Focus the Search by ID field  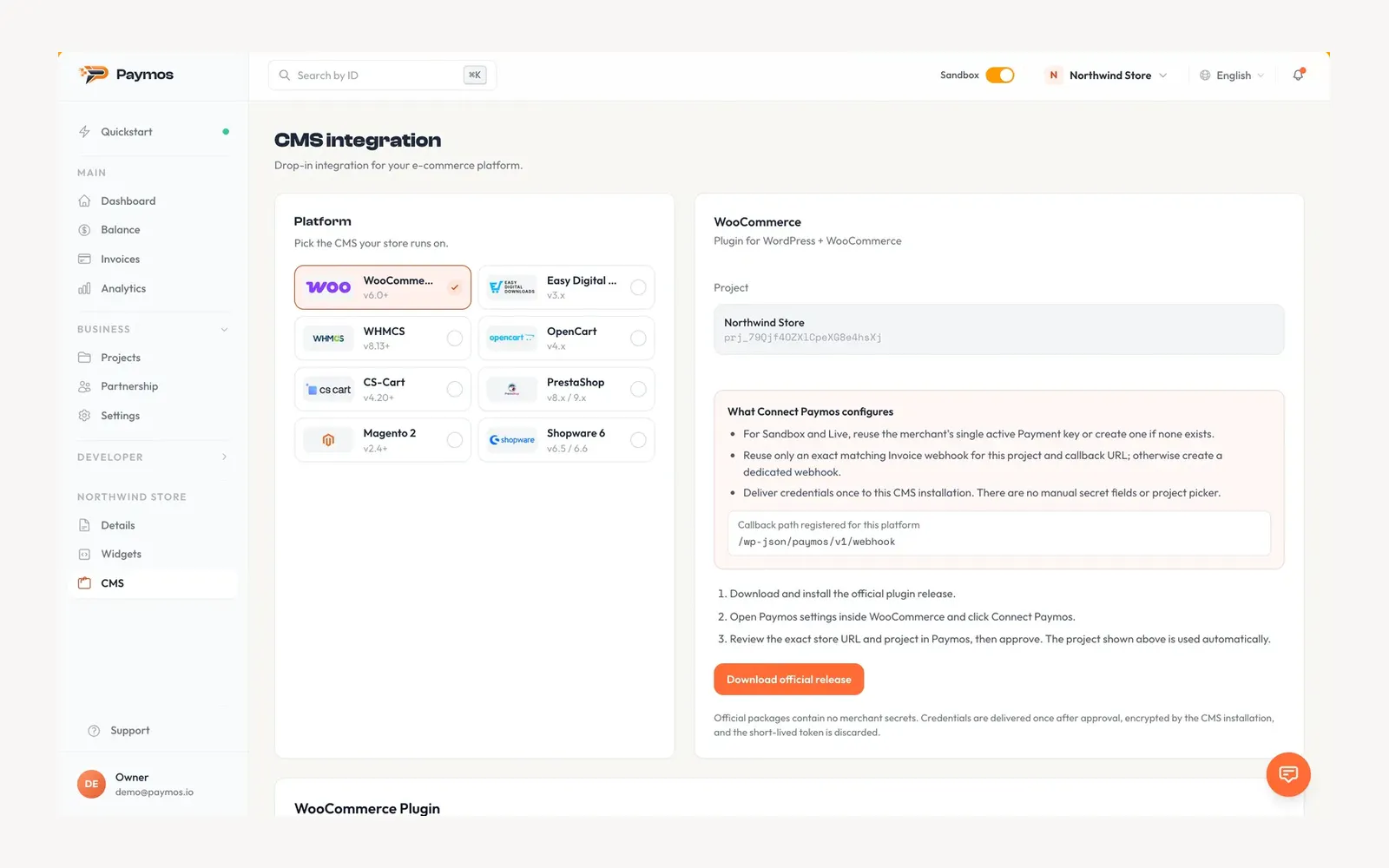pyautogui.click(x=382, y=76)
